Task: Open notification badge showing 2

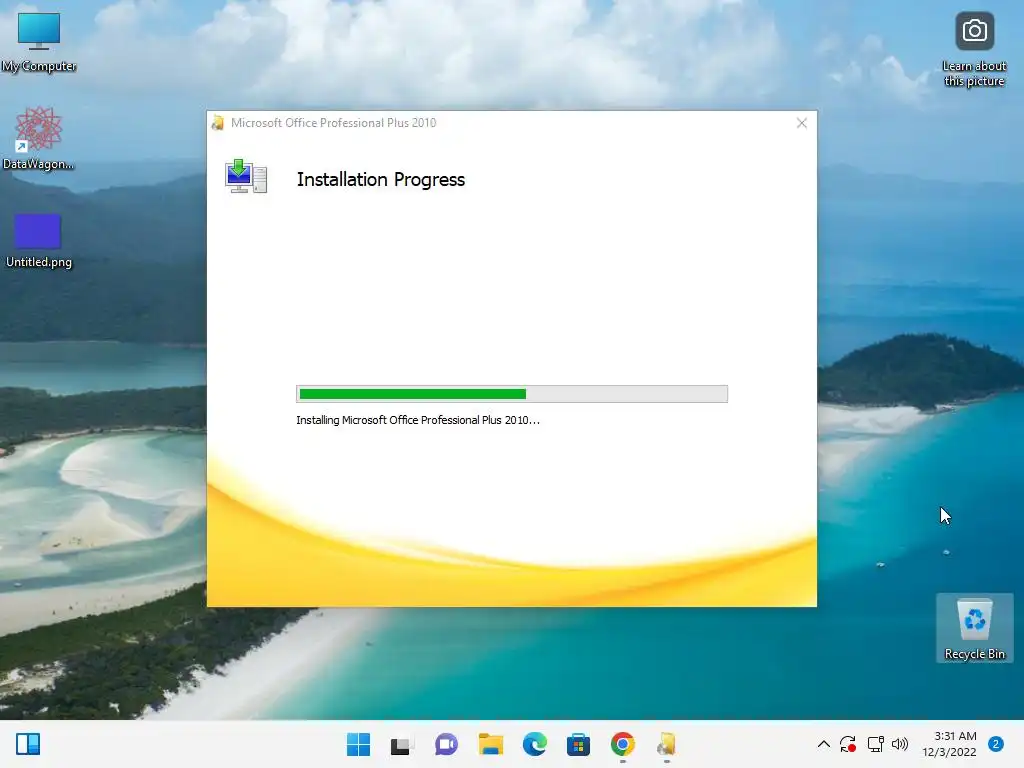Action: (x=996, y=744)
